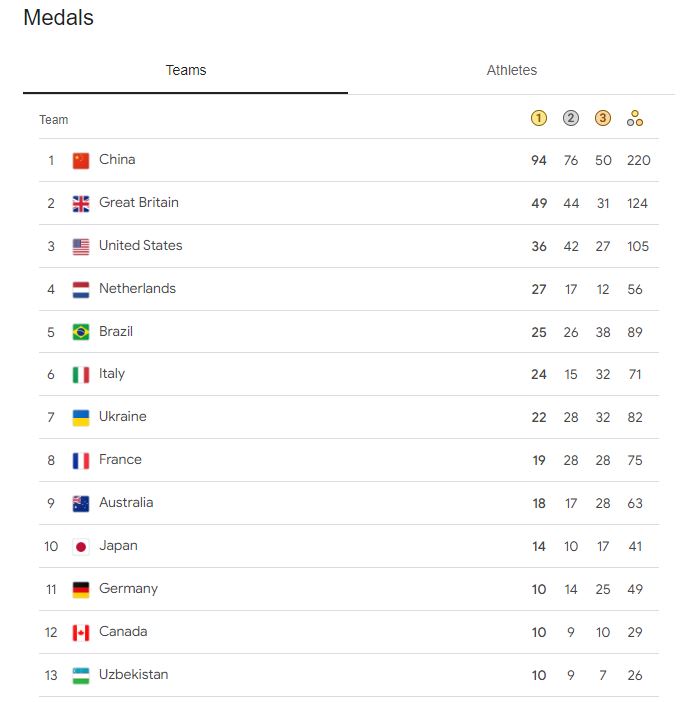Open the United States team row
This screenshot has width=690, height=702.
coord(349,246)
